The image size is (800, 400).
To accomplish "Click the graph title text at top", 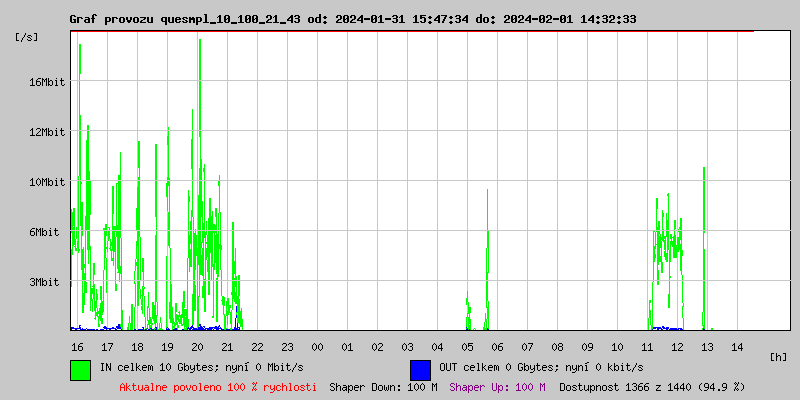I will (x=353, y=19).
